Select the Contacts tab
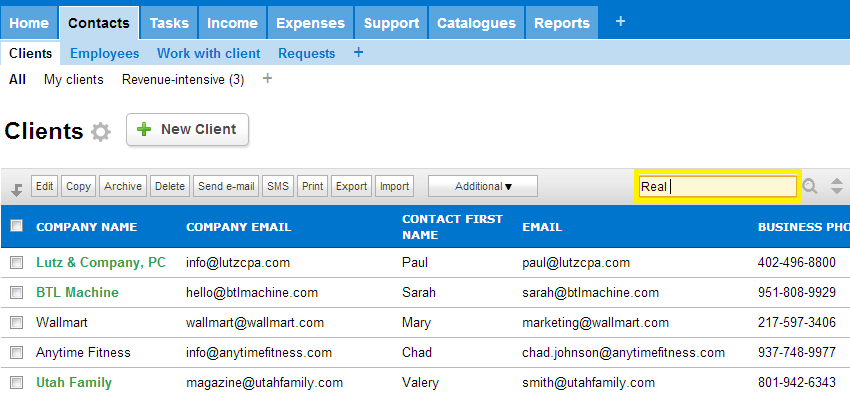Screen dimensions: 850x395 click(99, 23)
